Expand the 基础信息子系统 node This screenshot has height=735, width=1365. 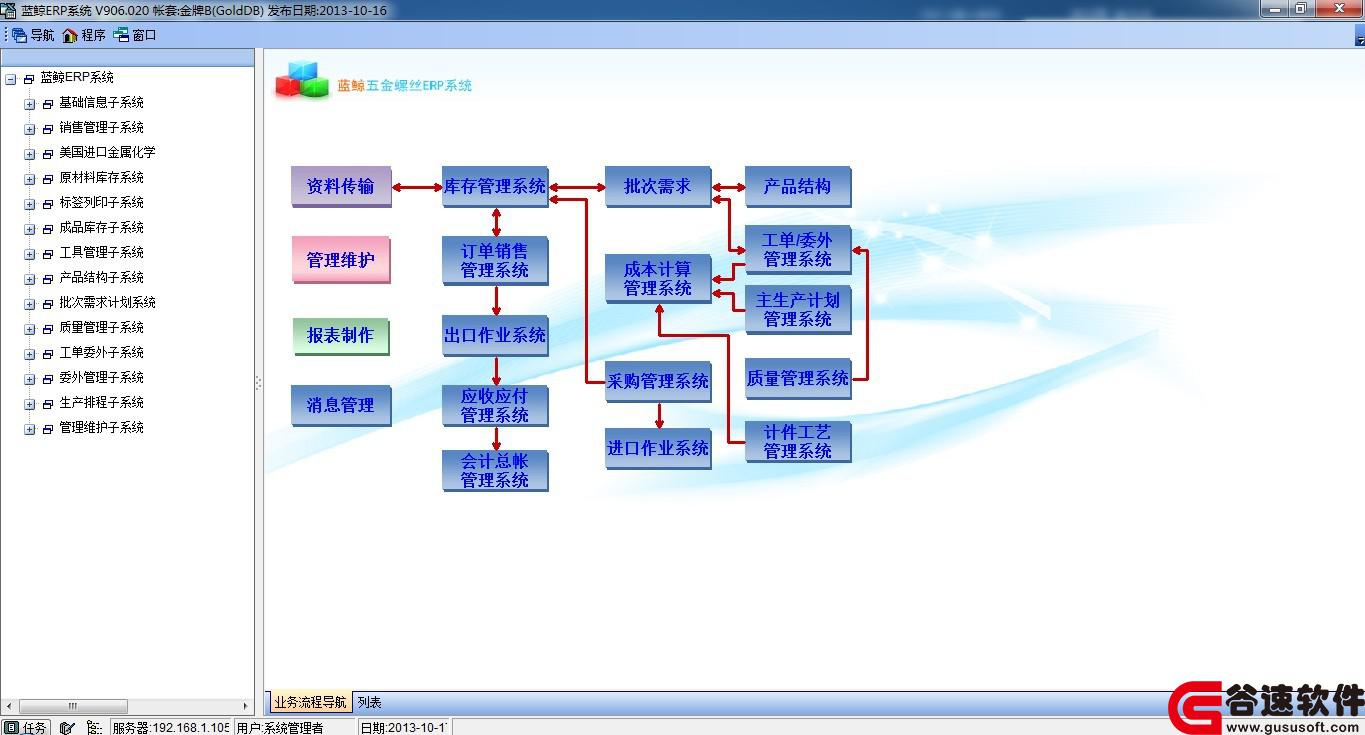tap(30, 103)
